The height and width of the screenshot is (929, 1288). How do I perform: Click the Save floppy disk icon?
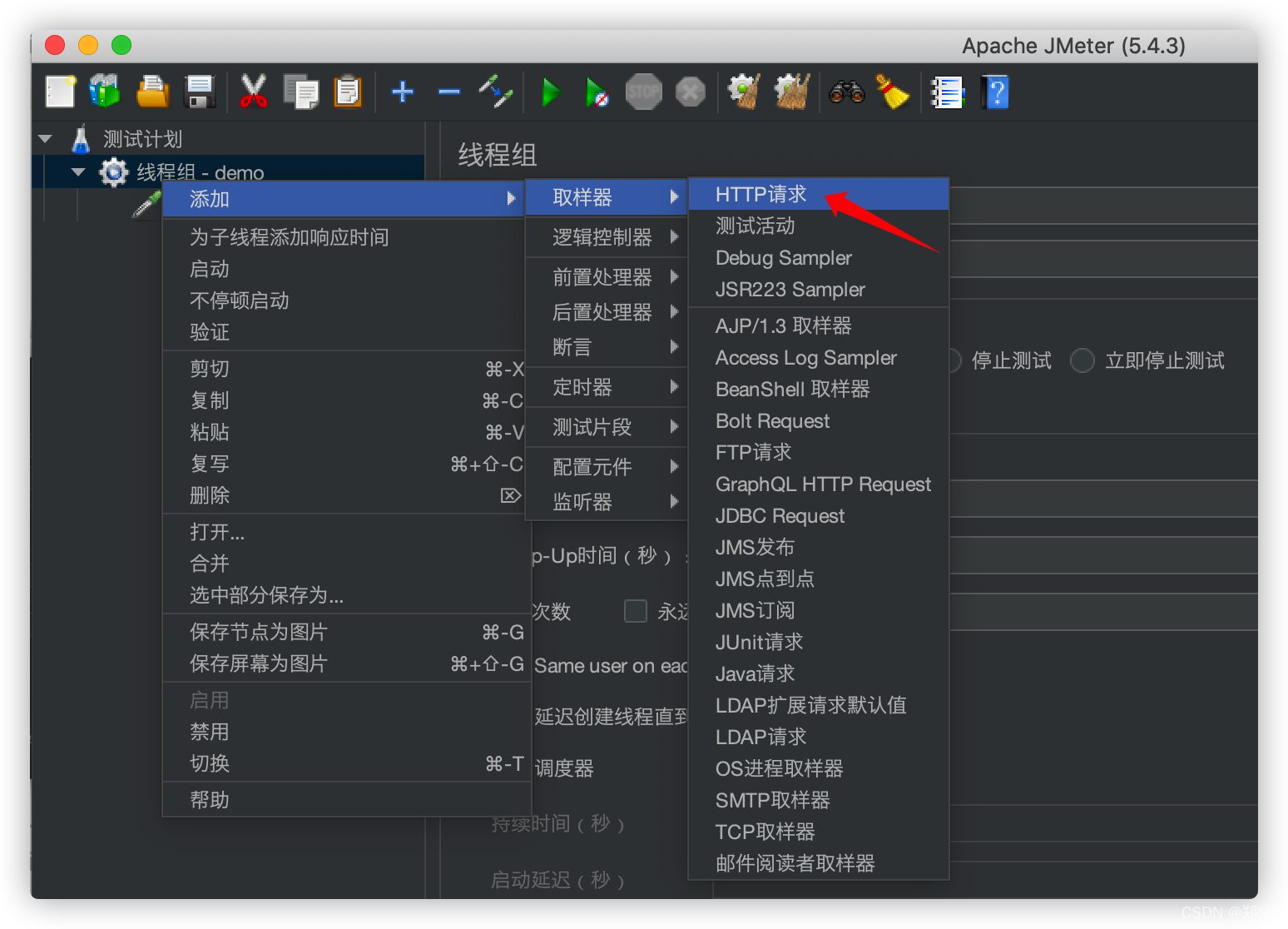[200, 92]
